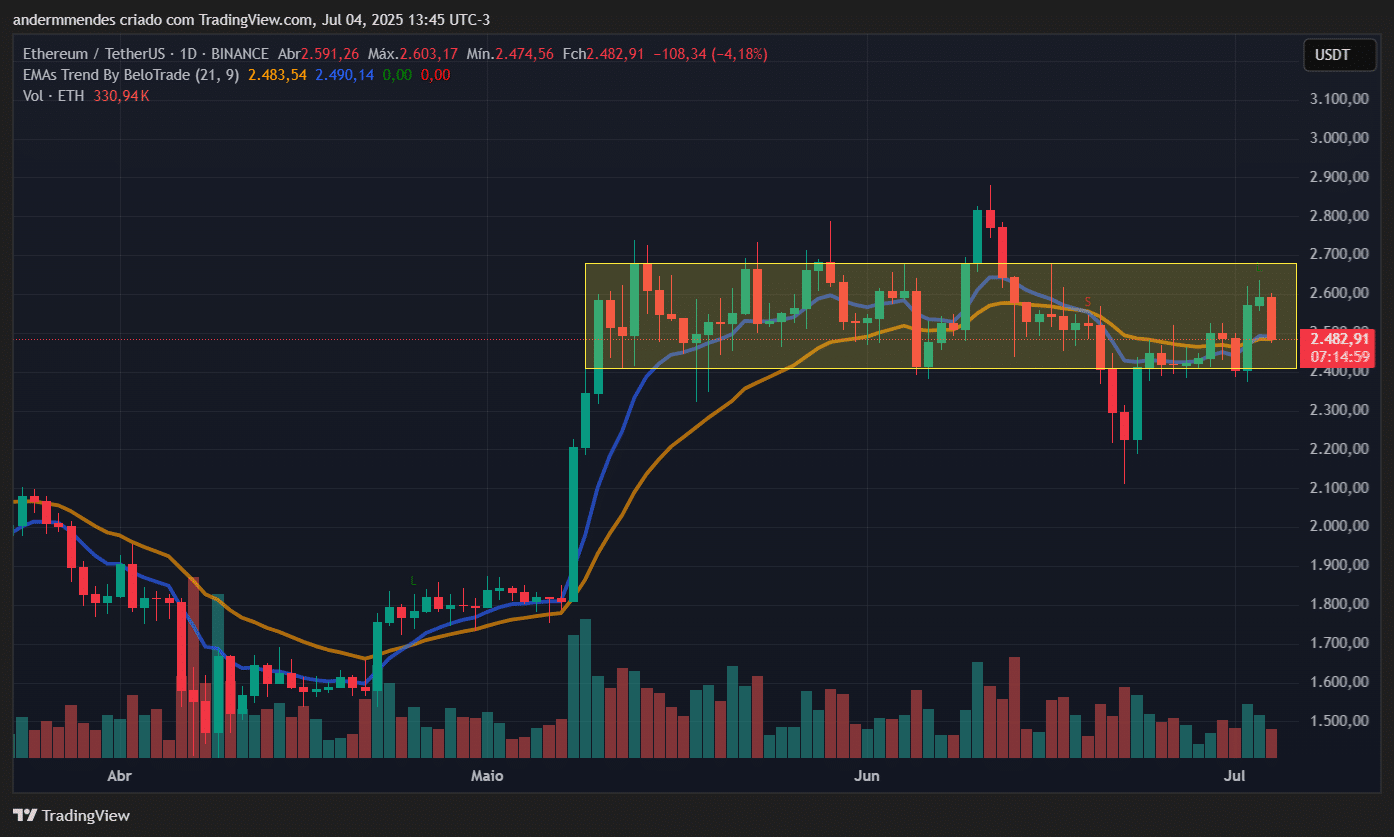This screenshot has width=1394, height=837.
Task: Click the volume value 330,94K
Action: [x=122, y=96]
